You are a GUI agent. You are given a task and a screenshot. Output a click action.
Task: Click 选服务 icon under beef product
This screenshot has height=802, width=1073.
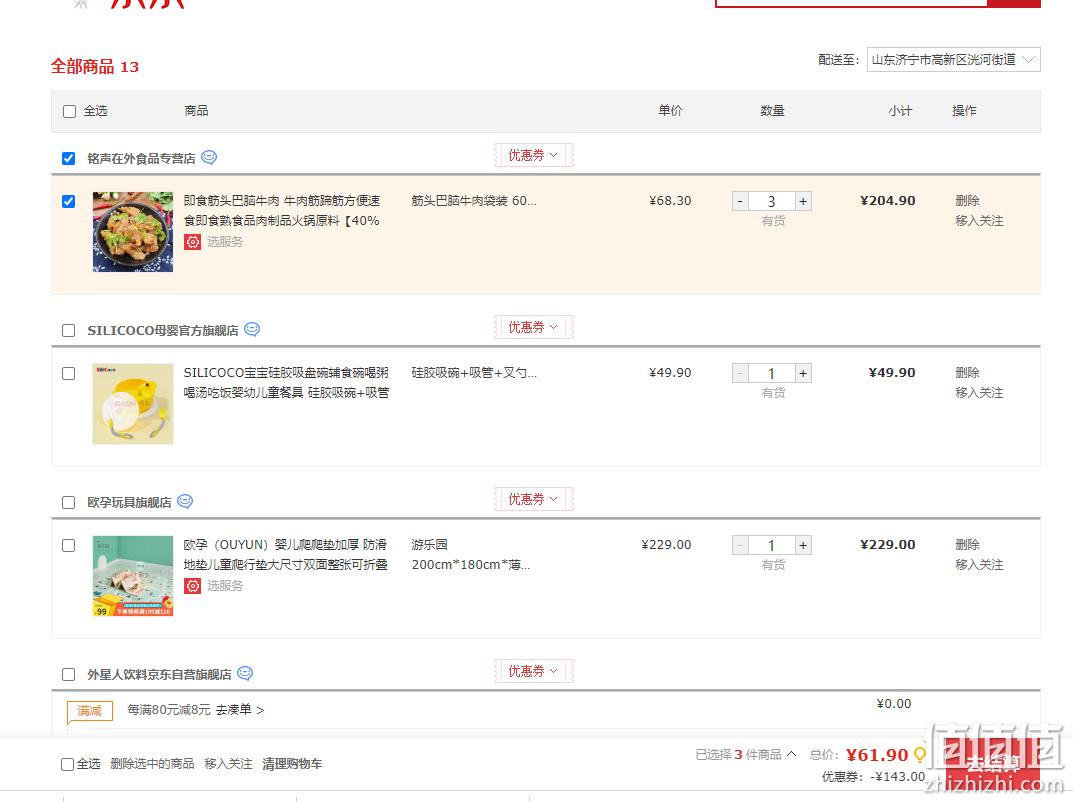tap(192, 242)
